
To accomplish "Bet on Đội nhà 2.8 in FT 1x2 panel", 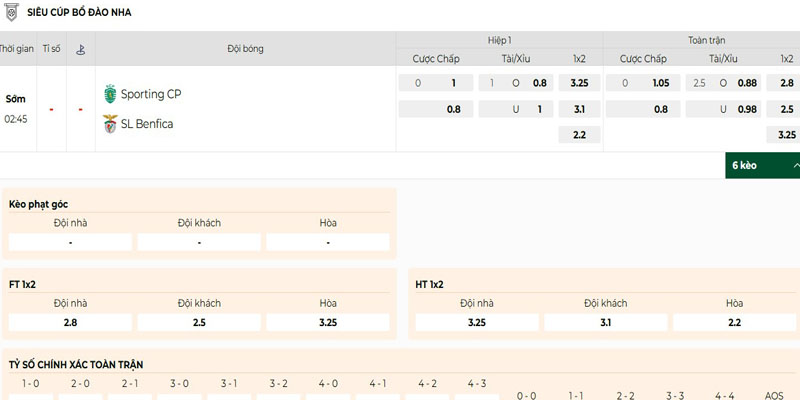I will coord(70,323).
